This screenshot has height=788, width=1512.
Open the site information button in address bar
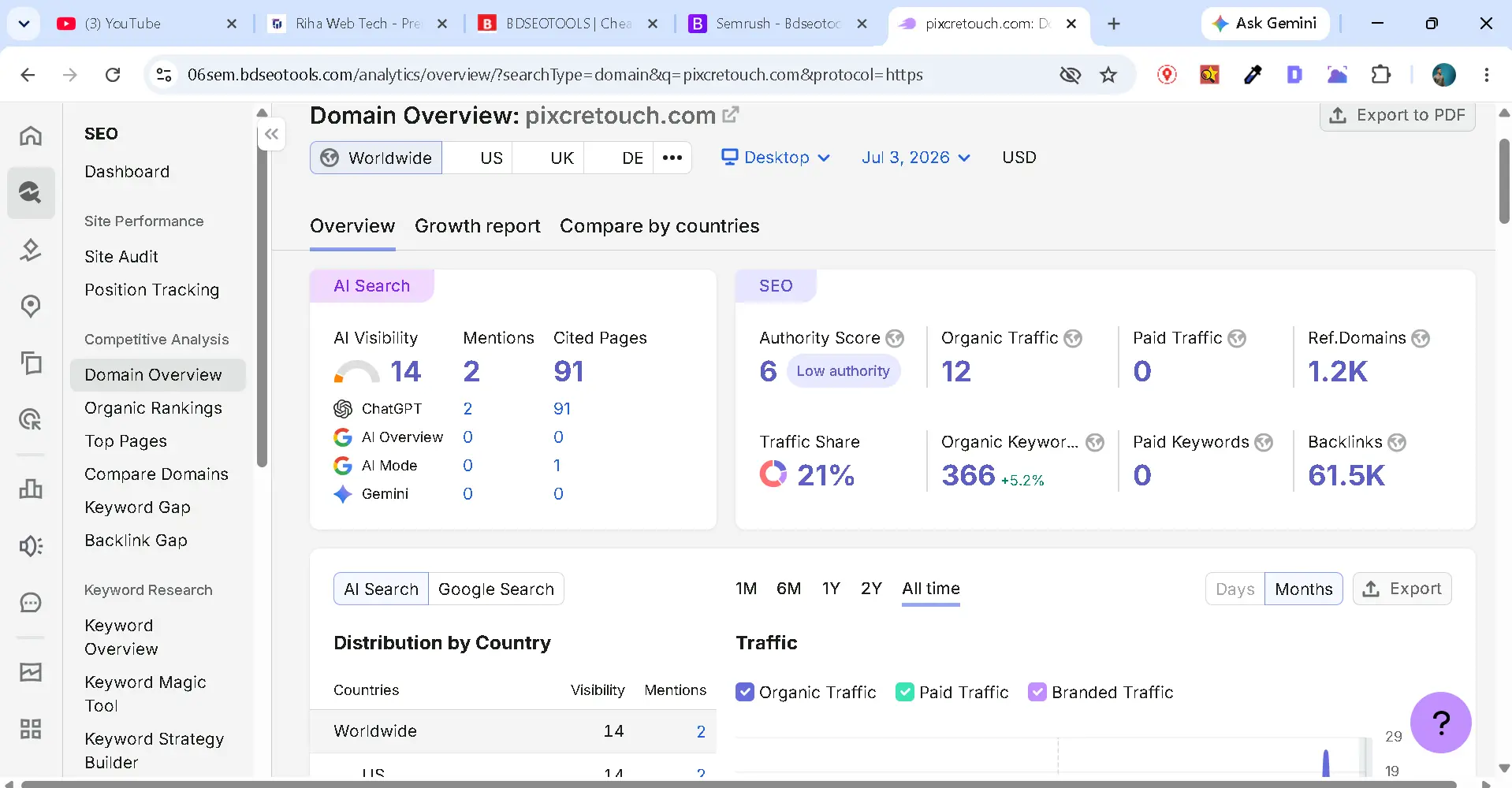pos(164,75)
